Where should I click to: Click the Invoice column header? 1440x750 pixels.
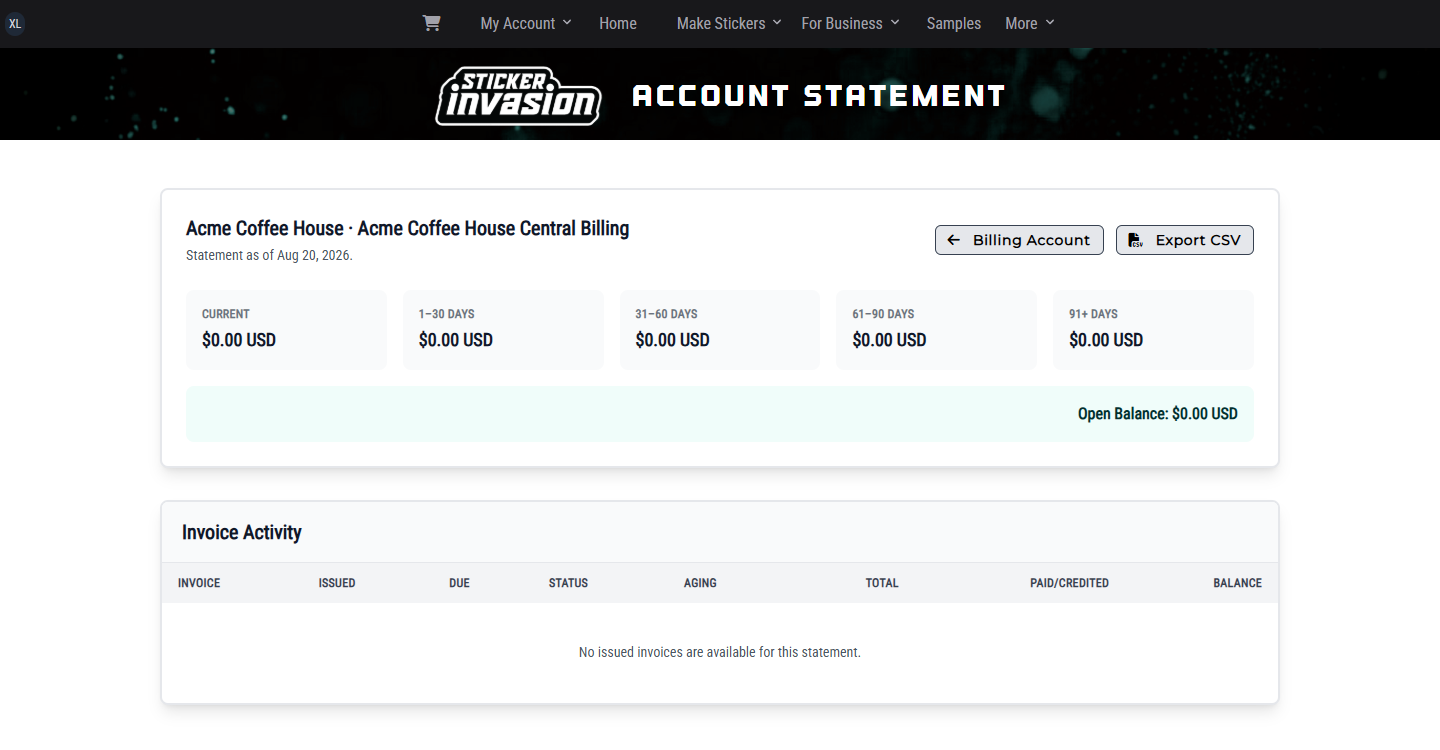click(199, 583)
